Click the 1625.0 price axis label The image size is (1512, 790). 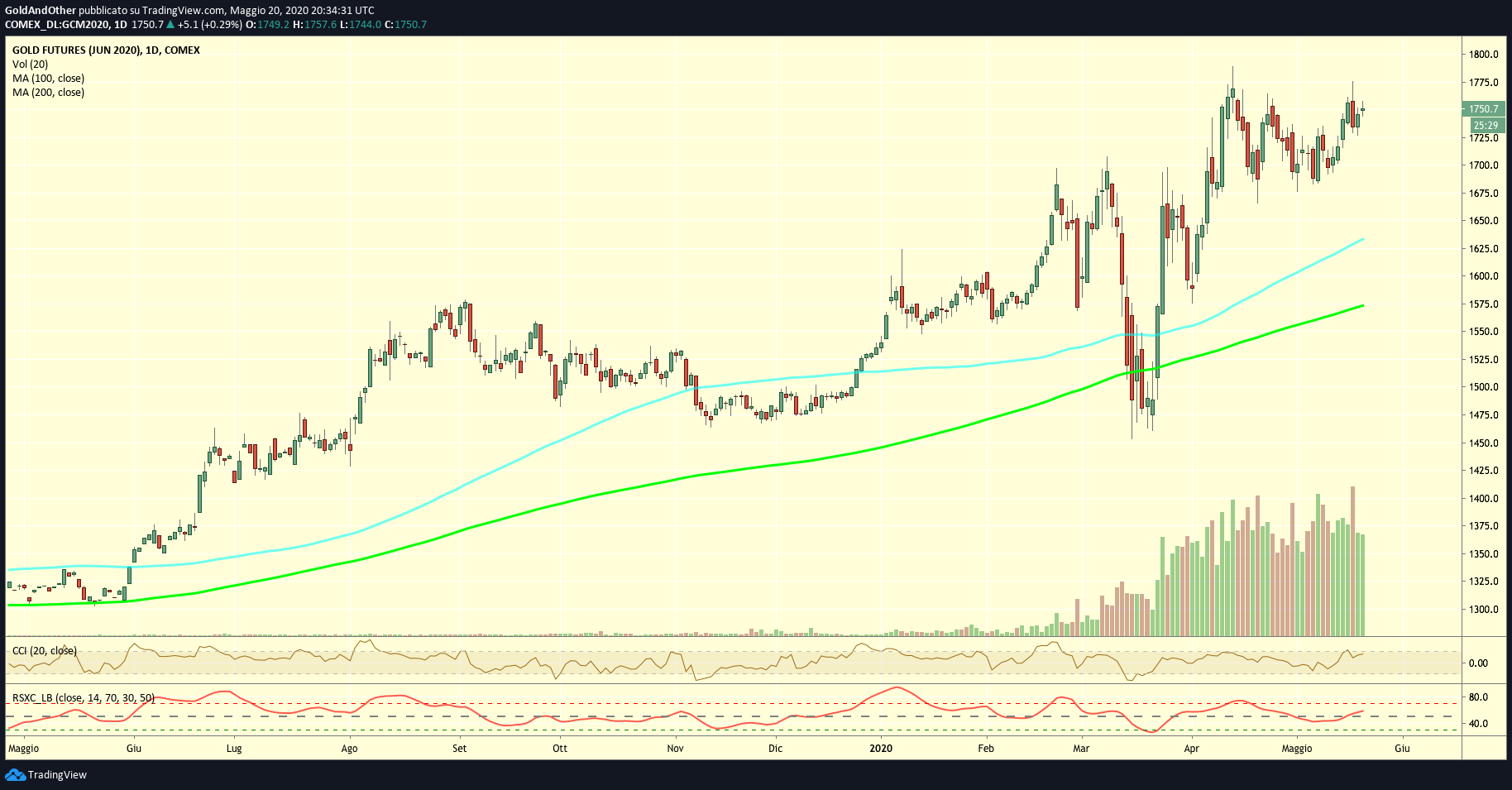(1484, 249)
